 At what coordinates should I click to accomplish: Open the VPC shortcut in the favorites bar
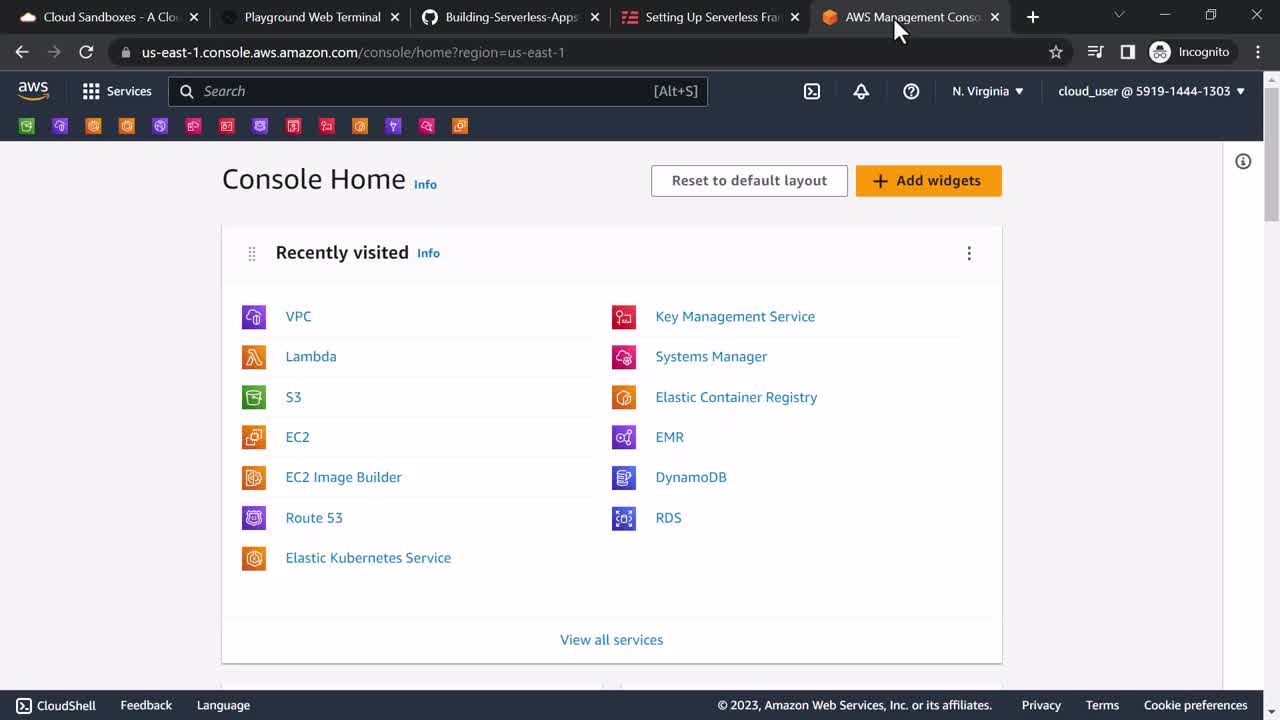tap(60, 126)
